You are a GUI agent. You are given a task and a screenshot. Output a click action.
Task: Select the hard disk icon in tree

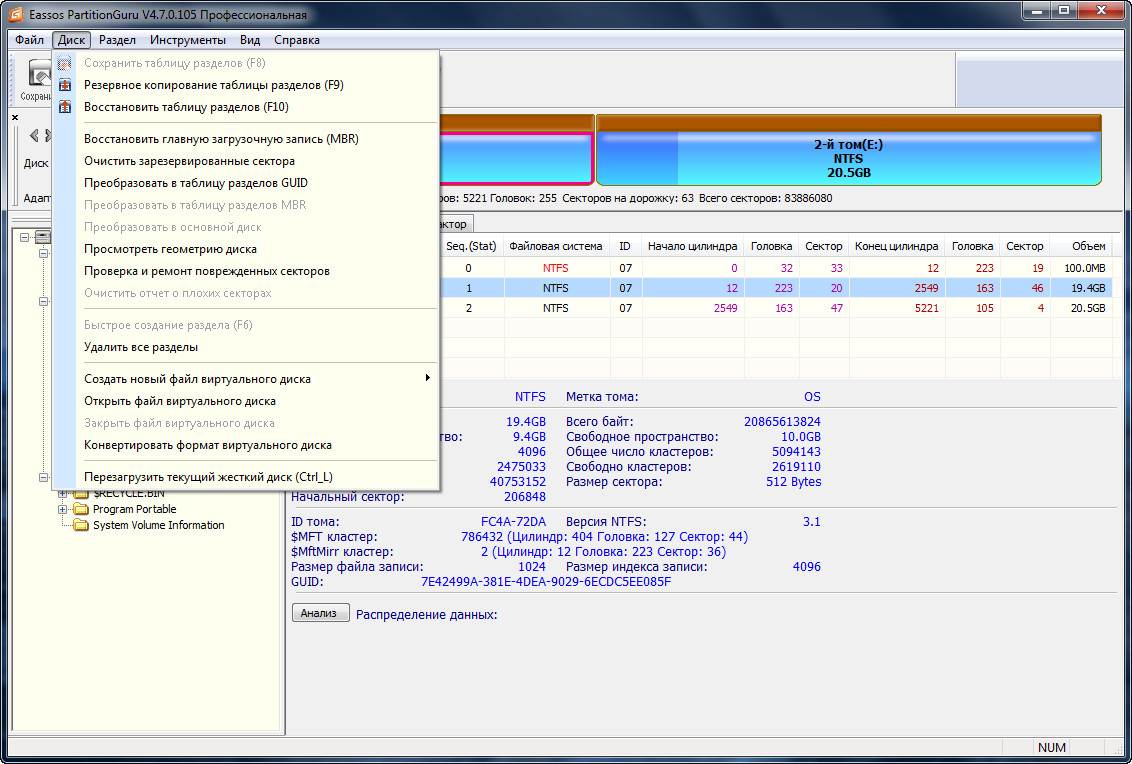pyautogui.click(x=43, y=237)
